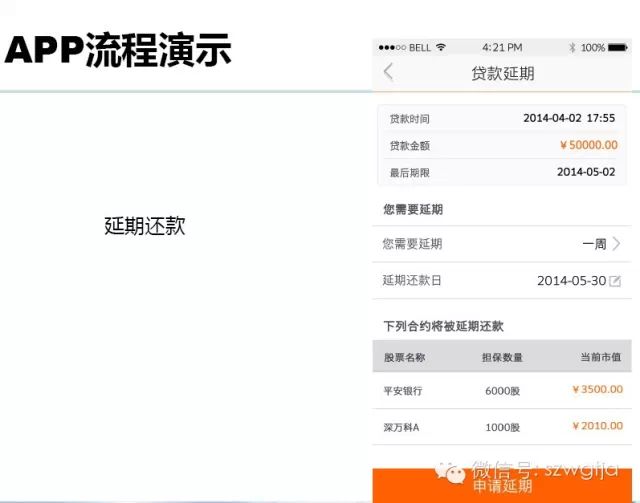
Task: Tap the 4:21 PM clock in status bar
Action: click(502, 47)
